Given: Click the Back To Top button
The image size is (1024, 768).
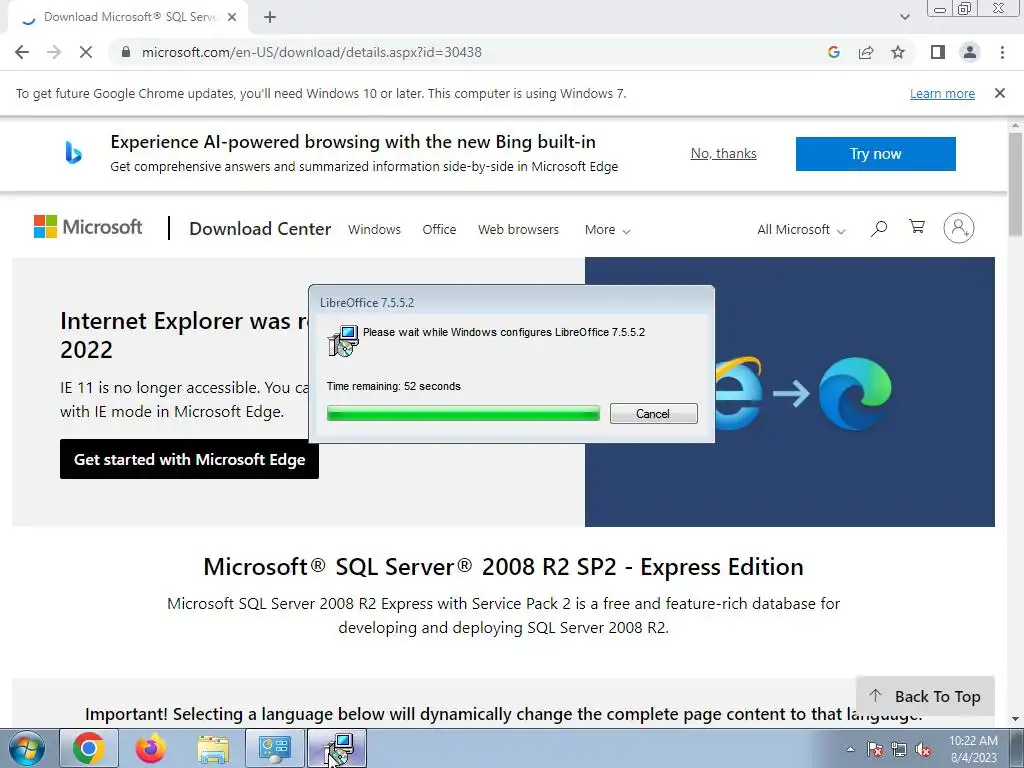Looking at the screenshot, I should pyautogui.click(x=925, y=697).
